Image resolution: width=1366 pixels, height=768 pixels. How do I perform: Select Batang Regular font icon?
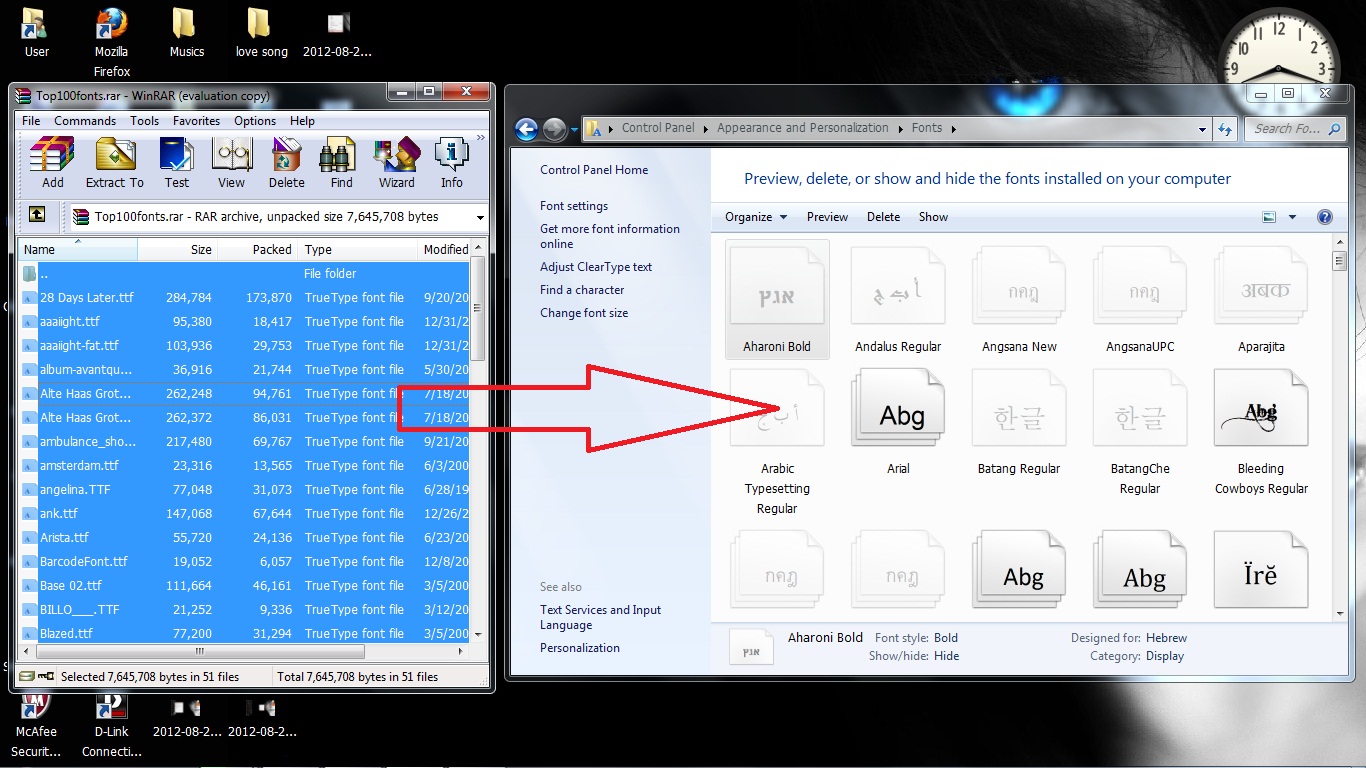coord(1019,420)
